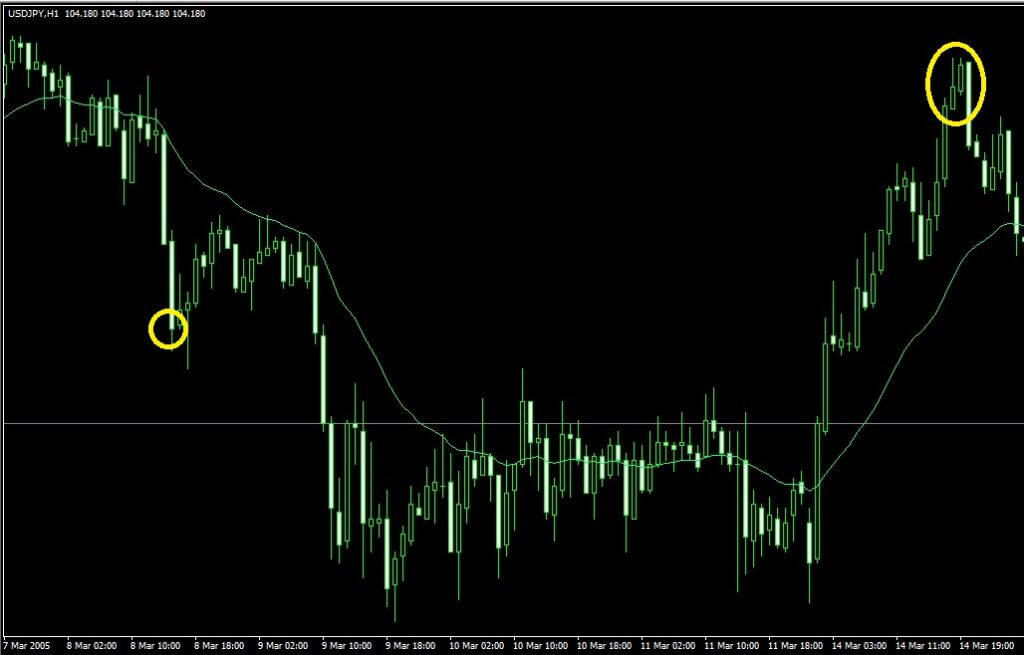The height and width of the screenshot is (655, 1024).
Task: Click the 14 Mar 03:00 time label
Action: pos(859,646)
